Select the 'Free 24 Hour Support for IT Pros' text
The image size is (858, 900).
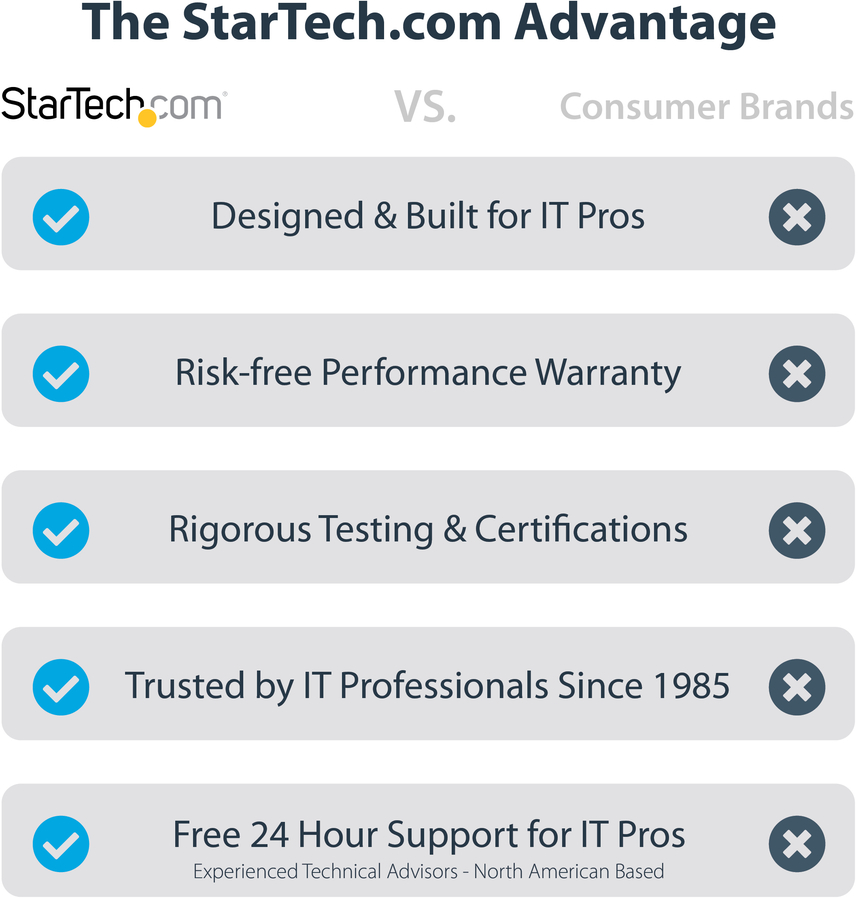[429, 834]
